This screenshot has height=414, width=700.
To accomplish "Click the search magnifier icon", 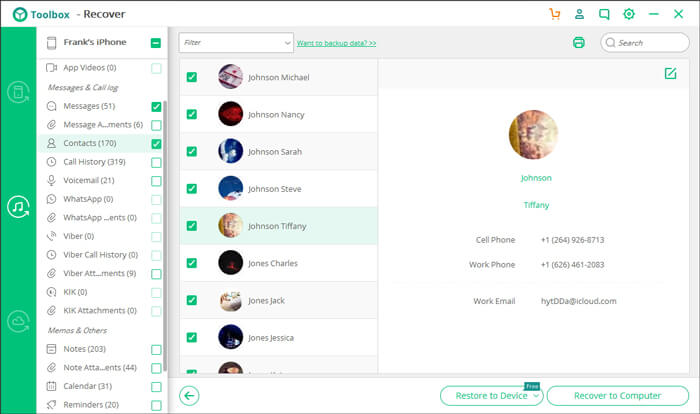I will point(610,43).
